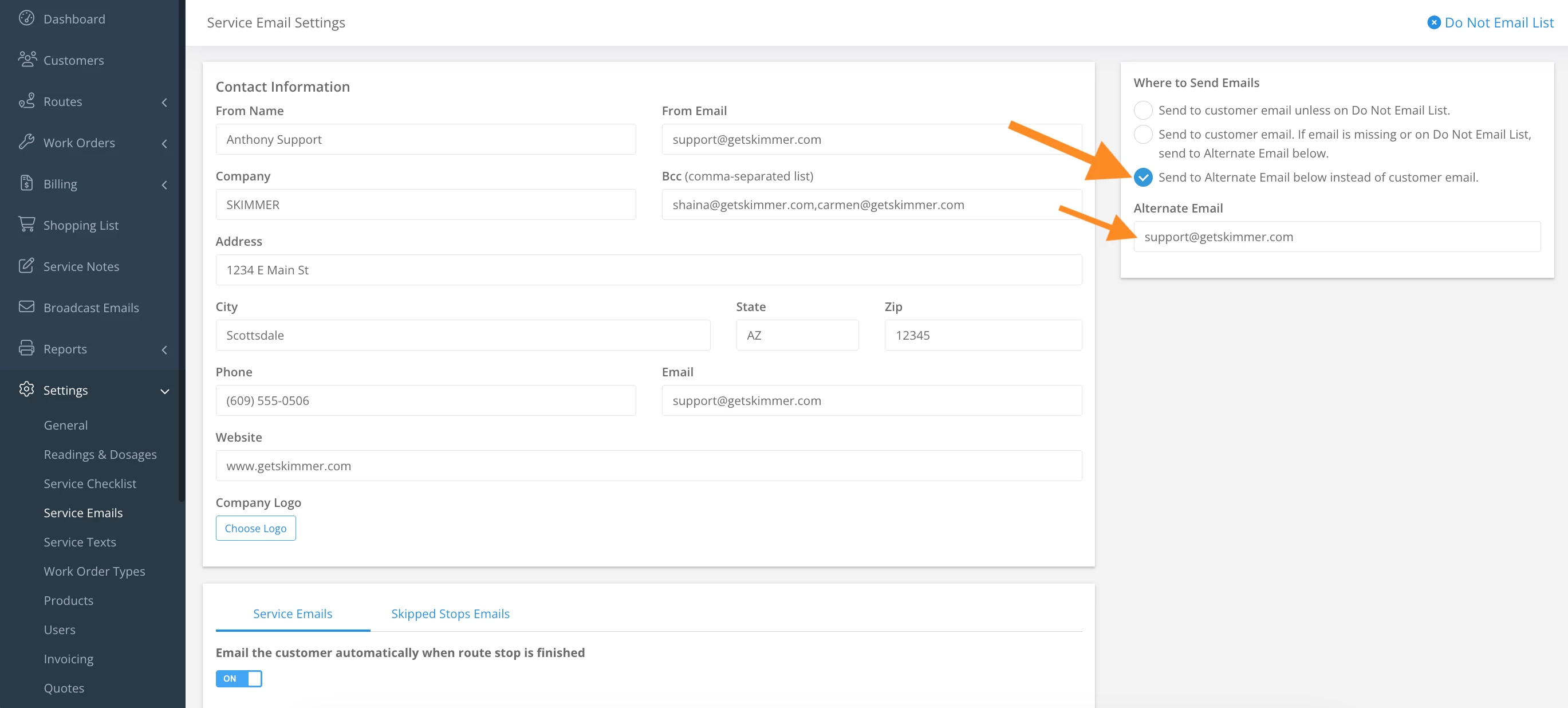Toggle the automatic route stop email switch
This screenshot has width=1568, height=708.
click(239, 678)
